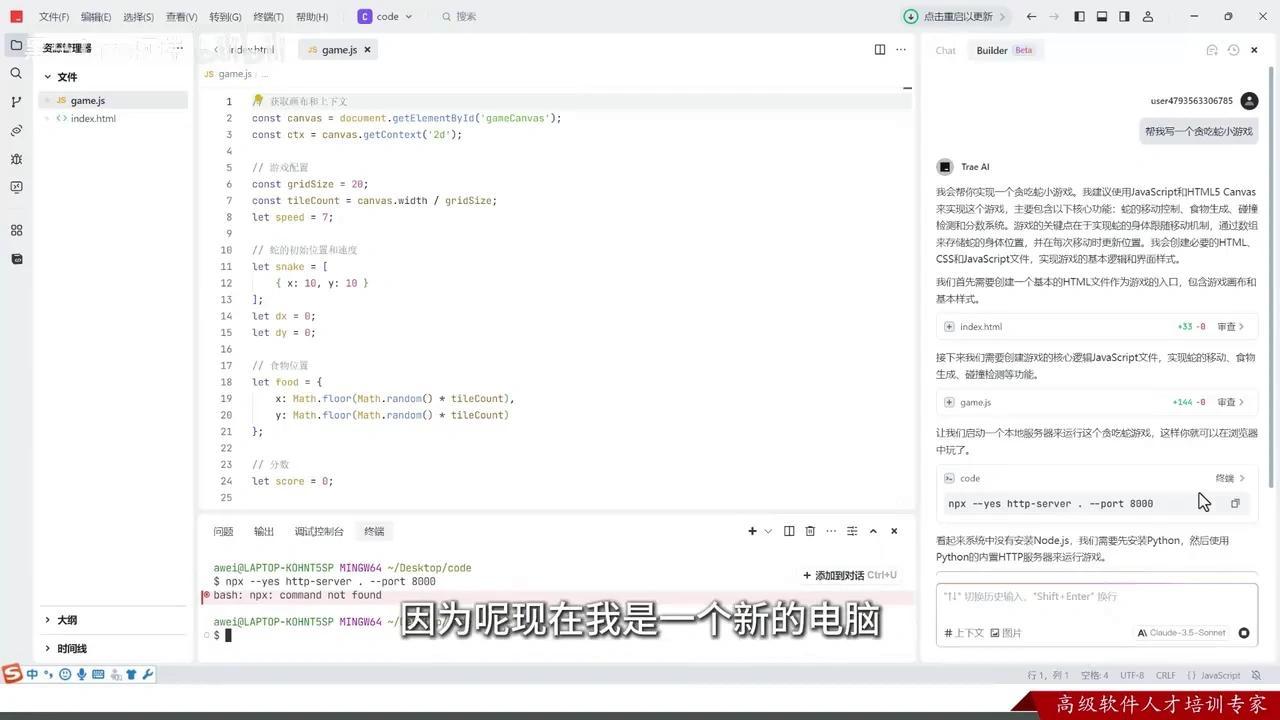Toggle the bottom panel visibility

(x=1101, y=15)
